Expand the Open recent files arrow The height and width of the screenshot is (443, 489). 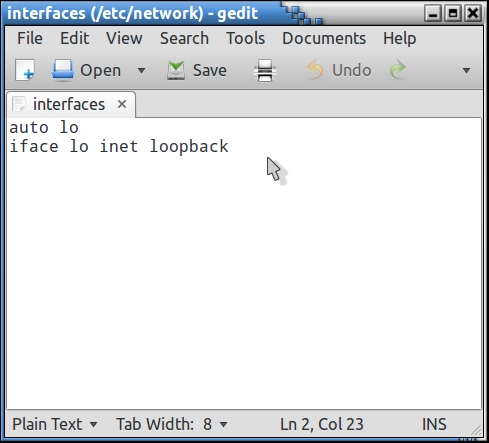(x=141, y=70)
